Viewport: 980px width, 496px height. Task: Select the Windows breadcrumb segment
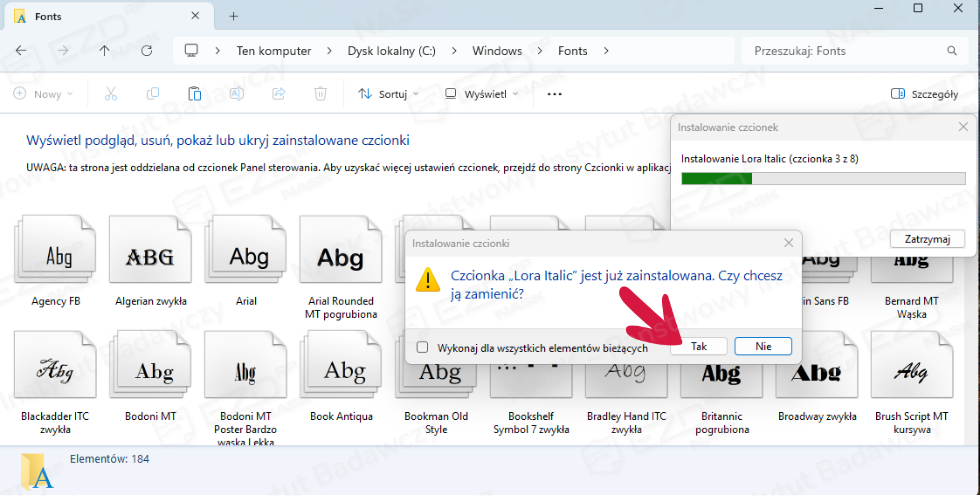497,51
